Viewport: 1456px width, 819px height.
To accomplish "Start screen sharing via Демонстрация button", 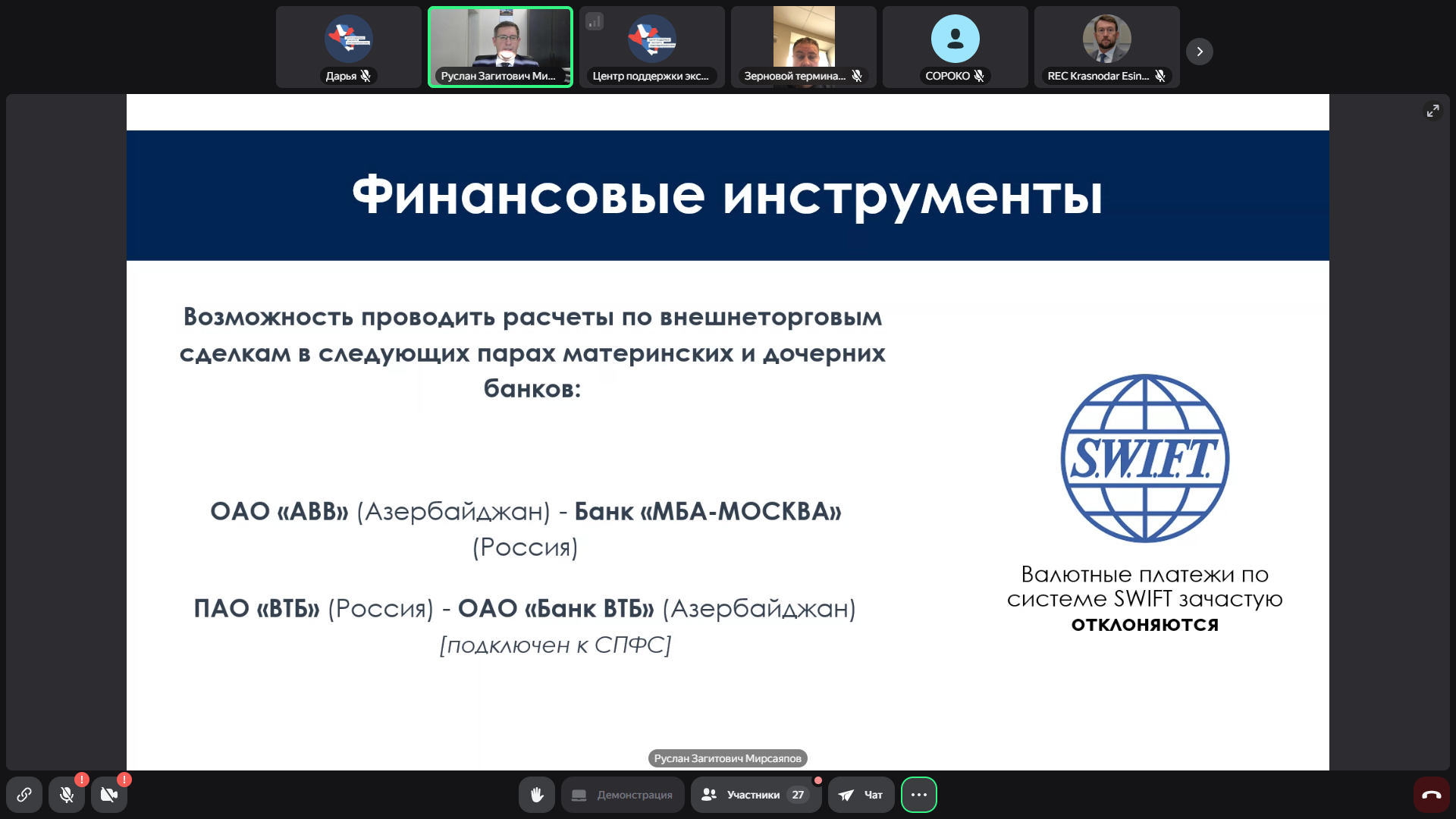I will tap(623, 795).
